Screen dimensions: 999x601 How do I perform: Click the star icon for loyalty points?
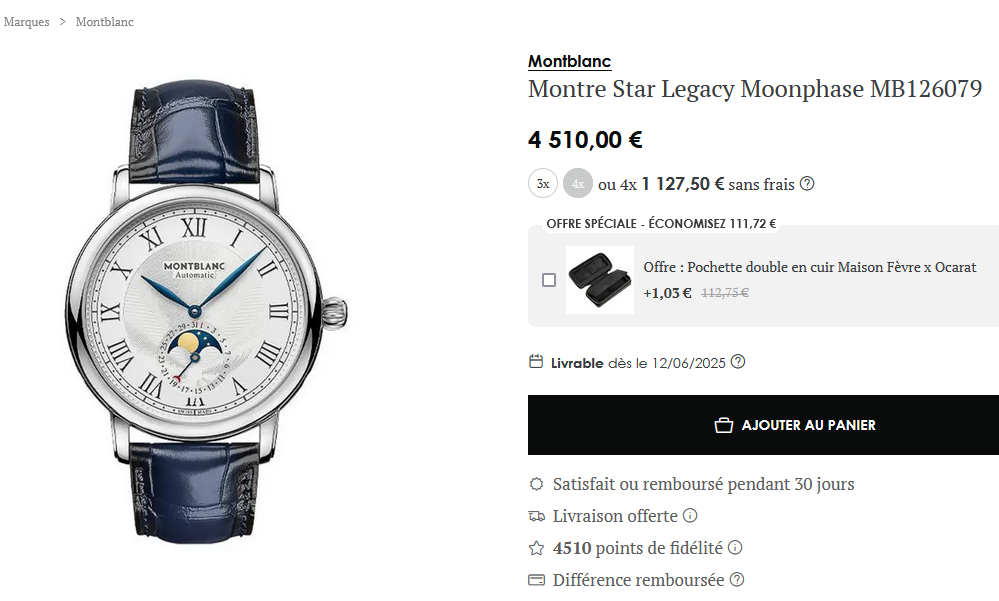537,548
